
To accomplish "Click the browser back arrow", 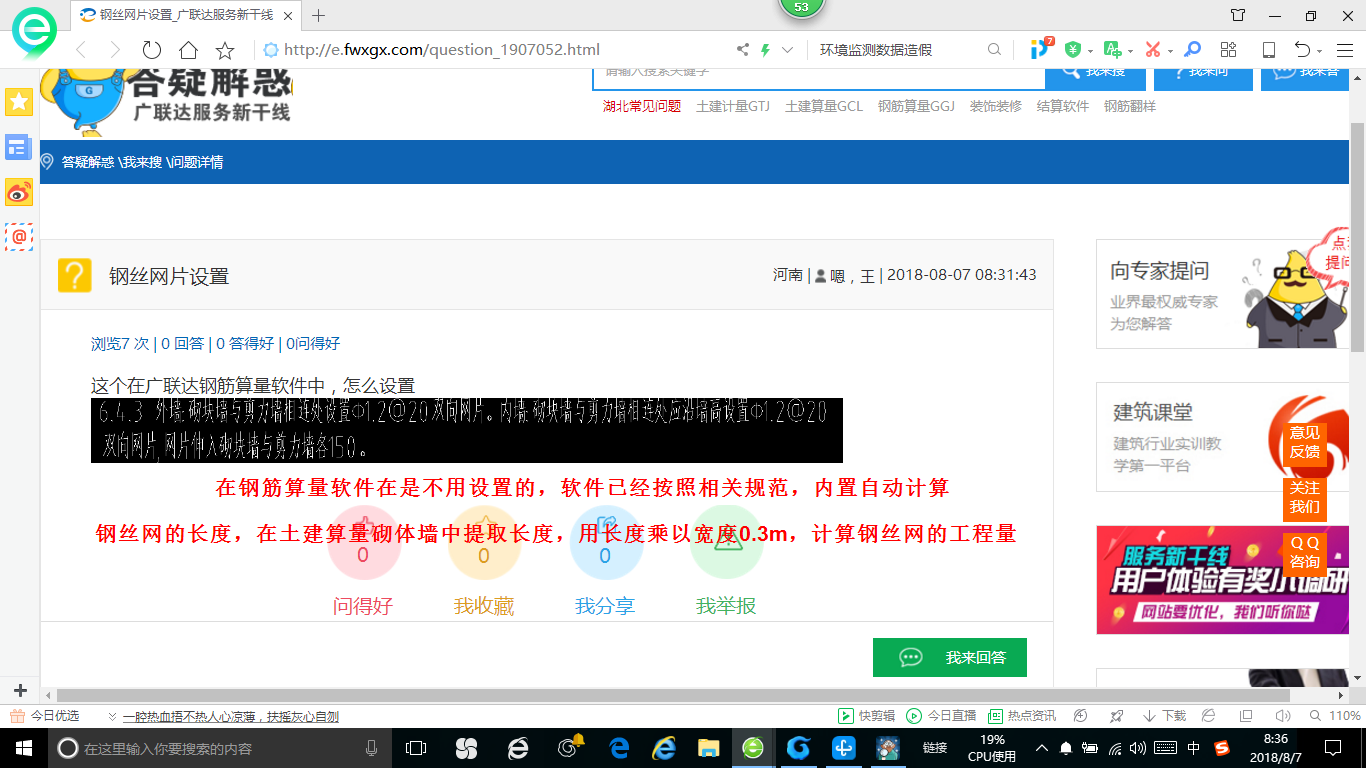I will click(x=81, y=50).
